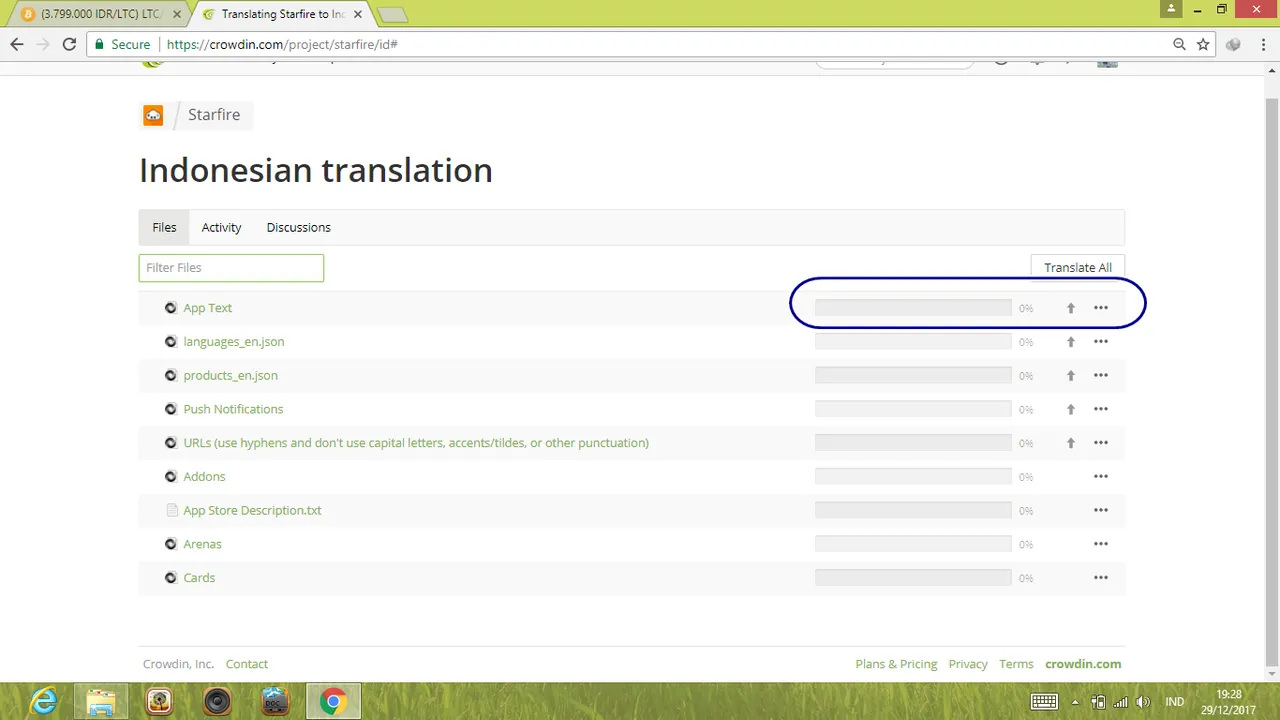Screen dimensions: 1280x720
Task: Open the three-dot menu for Cards
Action: (1101, 578)
